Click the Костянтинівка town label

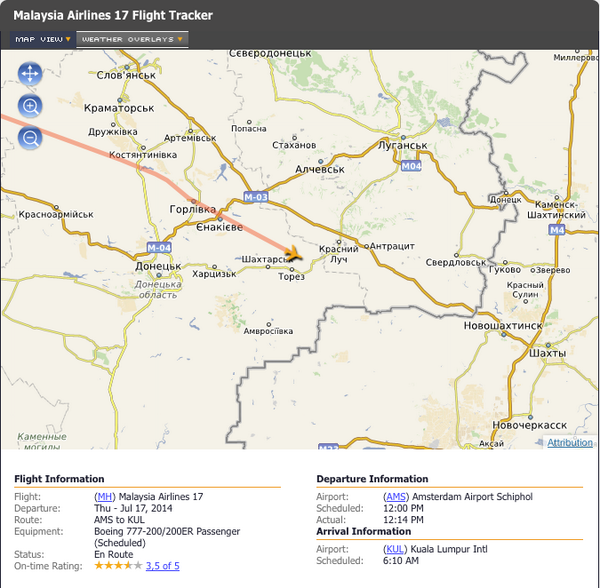coord(143,155)
